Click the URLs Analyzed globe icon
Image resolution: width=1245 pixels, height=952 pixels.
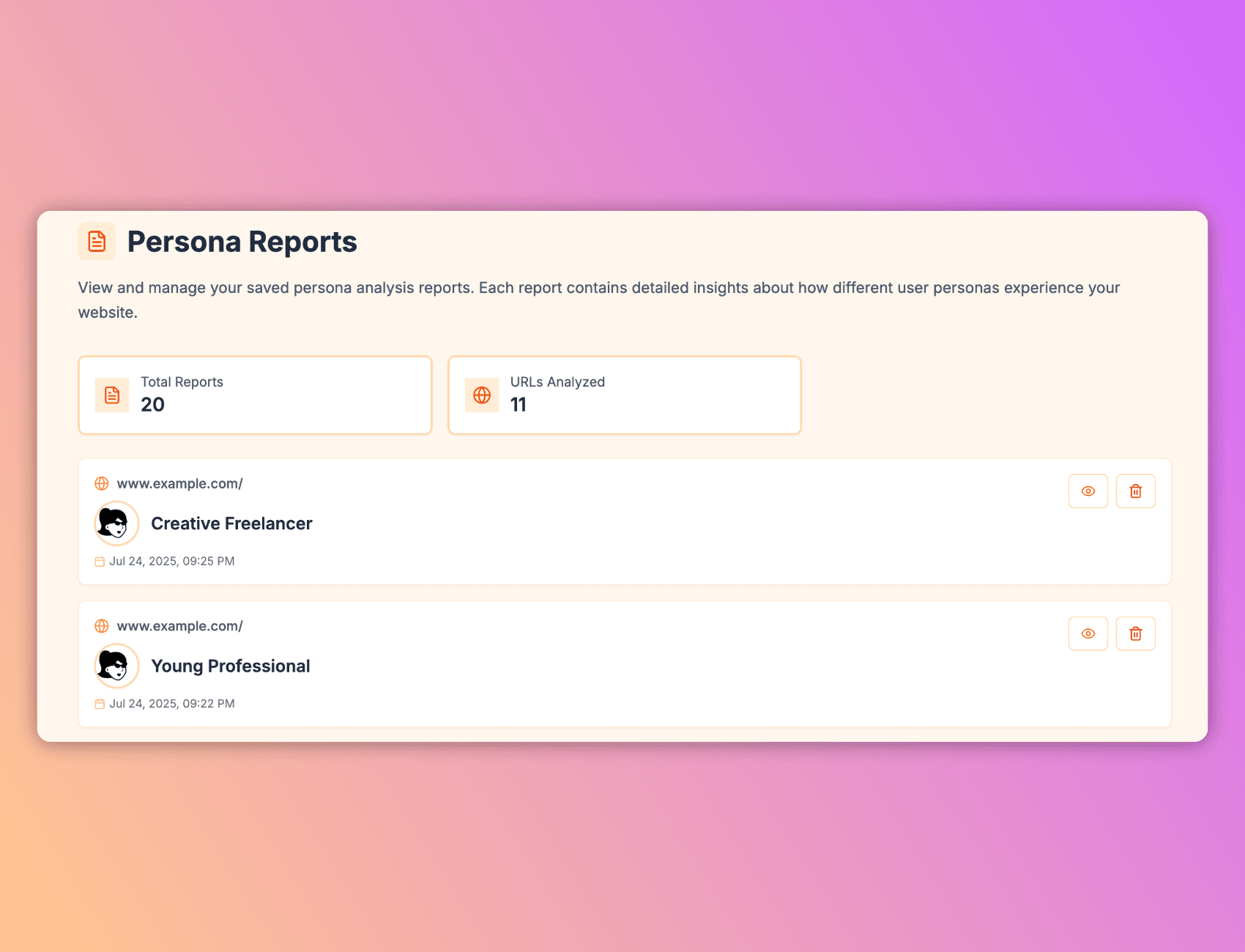coord(482,395)
